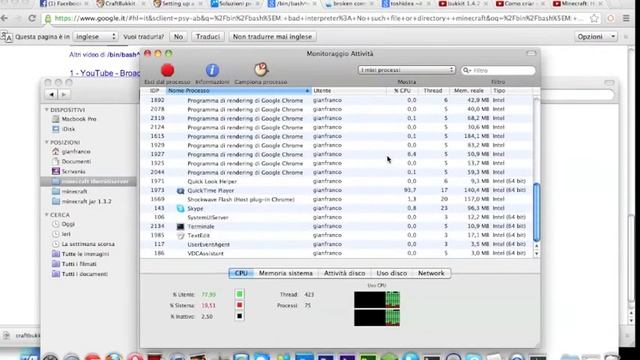
Task: Switch to the Uso disco tab
Action: point(391,273)
